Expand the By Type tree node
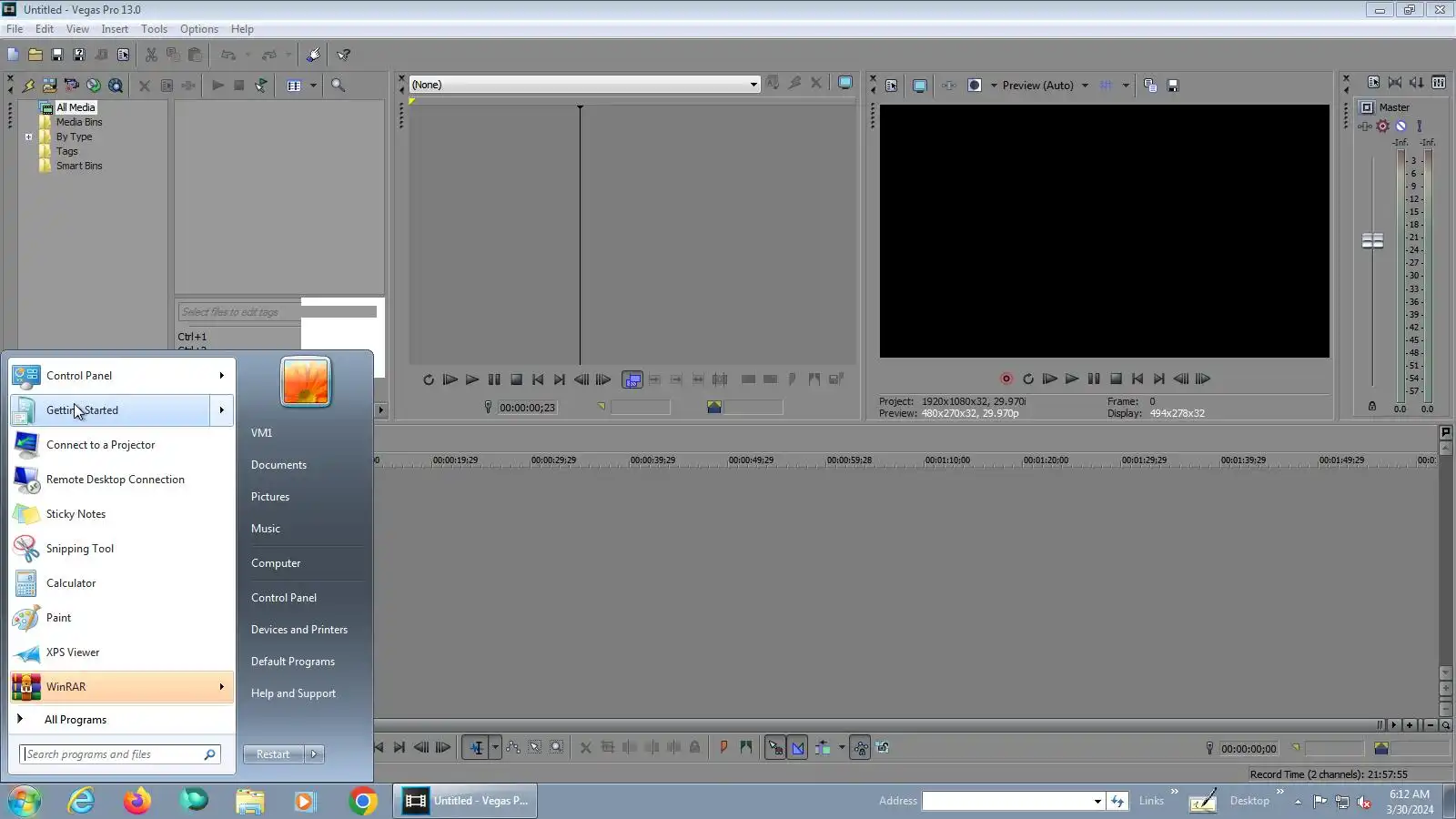Viewport: 1456px width, 819px height. click(x=28, y=137)
